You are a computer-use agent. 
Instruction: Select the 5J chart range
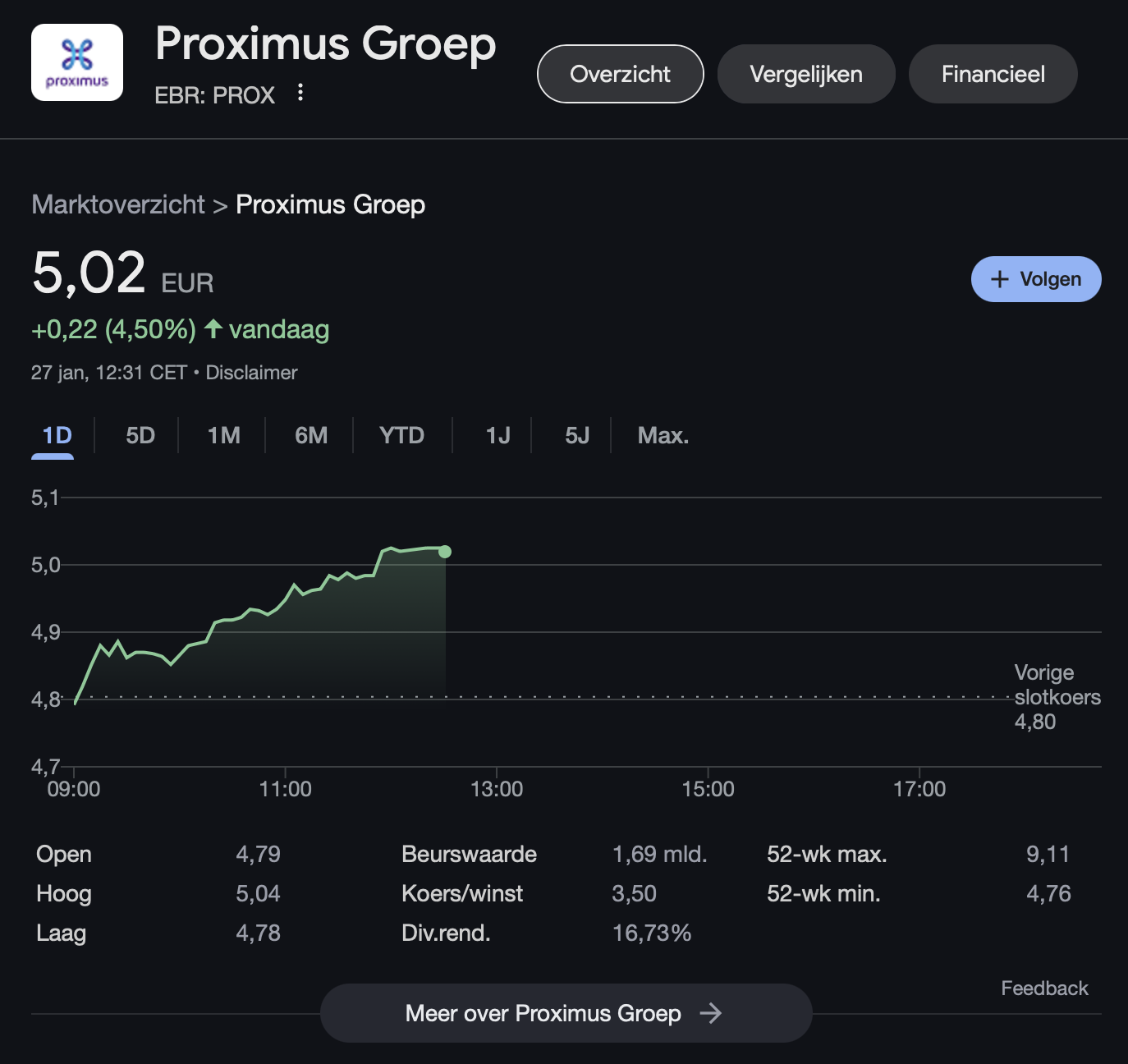click(577, 435)
